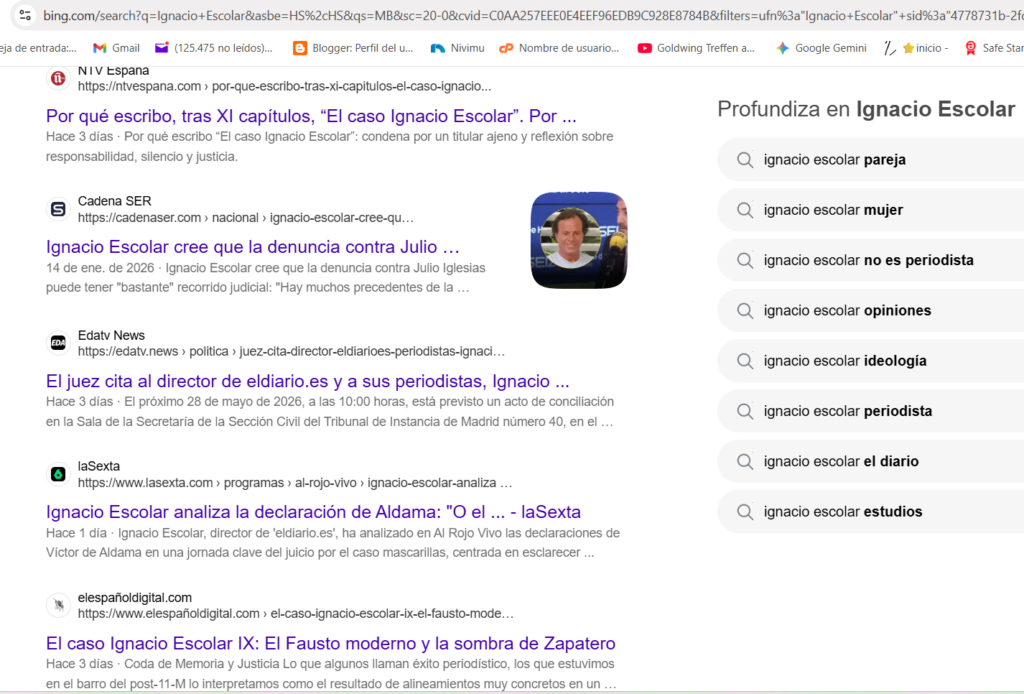Click the www.elespañoldigital.com result URL
Viewport: 1024px width, 694px height.
pos(296,614)
